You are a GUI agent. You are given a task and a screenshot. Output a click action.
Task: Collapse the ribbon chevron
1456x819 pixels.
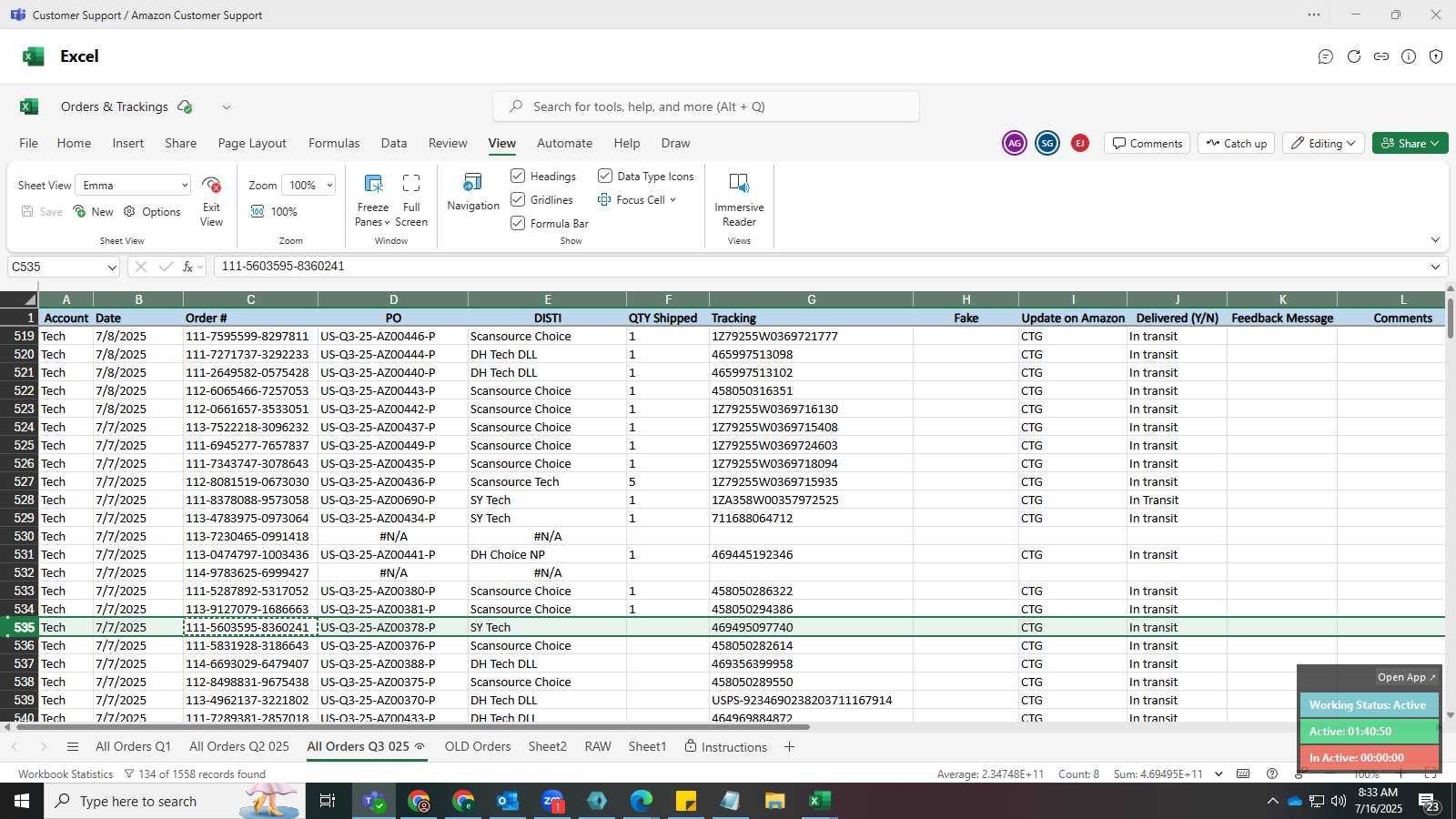point(1435,240)
